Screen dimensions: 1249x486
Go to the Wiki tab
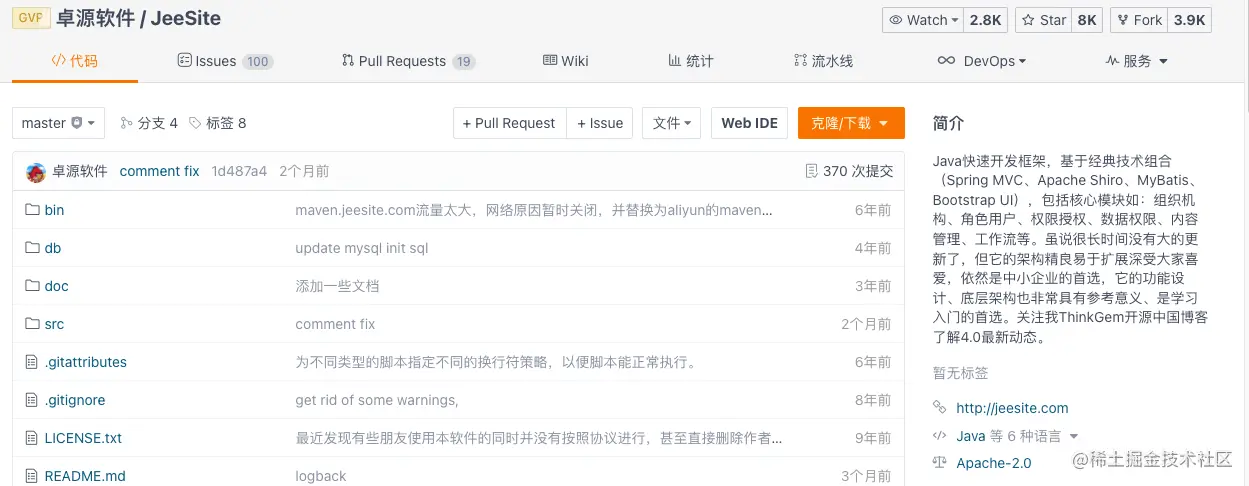(x=566, y=61)
